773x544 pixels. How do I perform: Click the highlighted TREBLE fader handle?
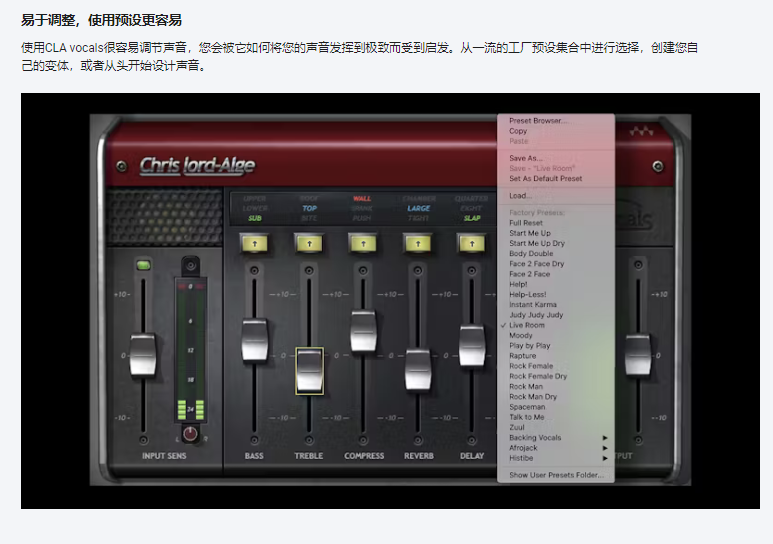coord(309,370)
